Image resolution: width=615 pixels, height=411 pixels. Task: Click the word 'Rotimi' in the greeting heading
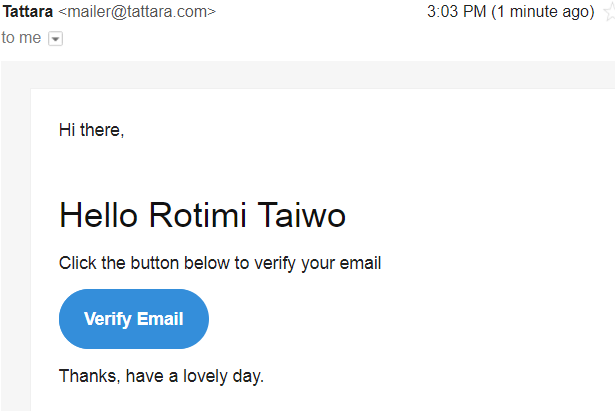coord(198,215)
